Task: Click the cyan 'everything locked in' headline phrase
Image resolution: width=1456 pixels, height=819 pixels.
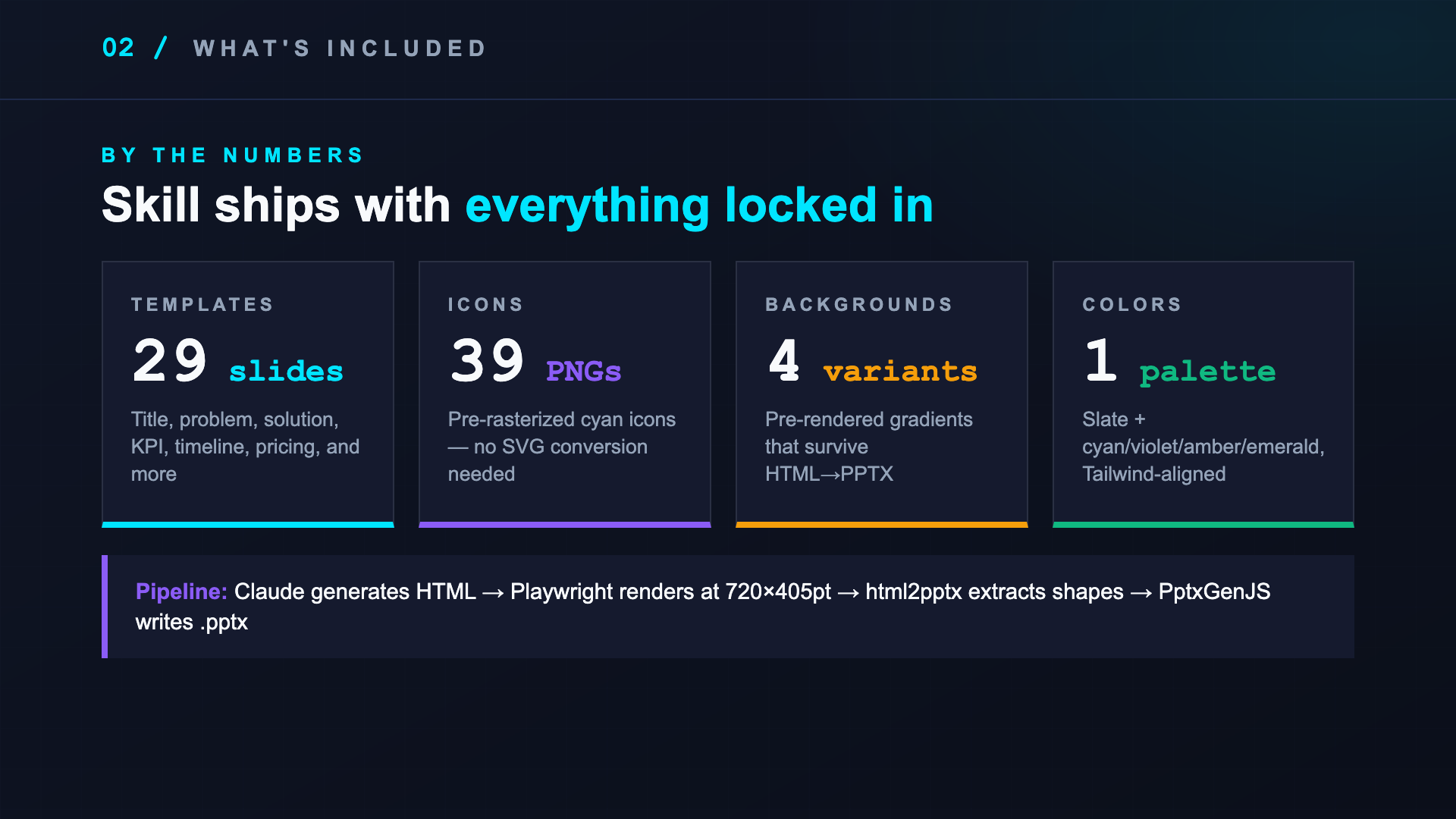Action: tap(699, 205)
